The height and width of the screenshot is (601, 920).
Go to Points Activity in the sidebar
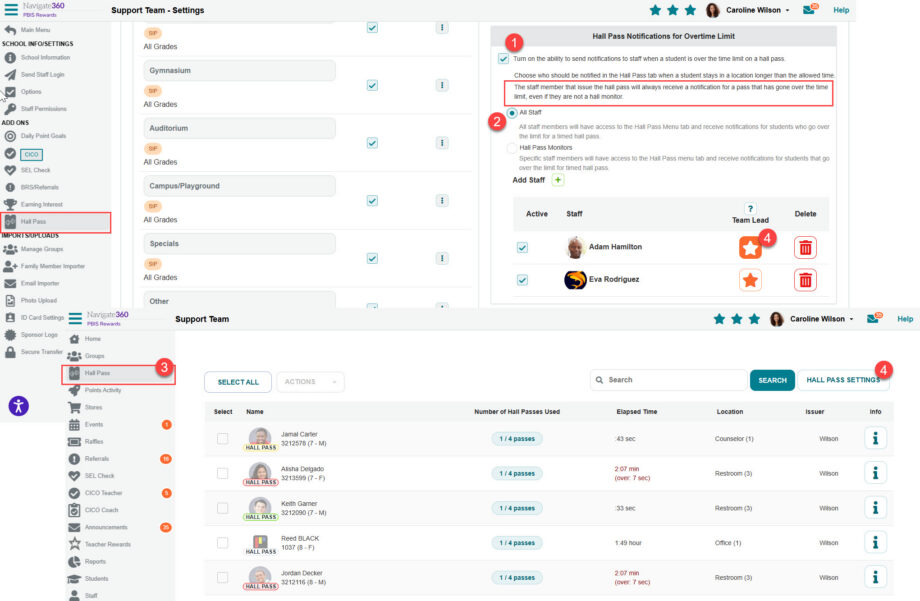(x=102, y=390)
